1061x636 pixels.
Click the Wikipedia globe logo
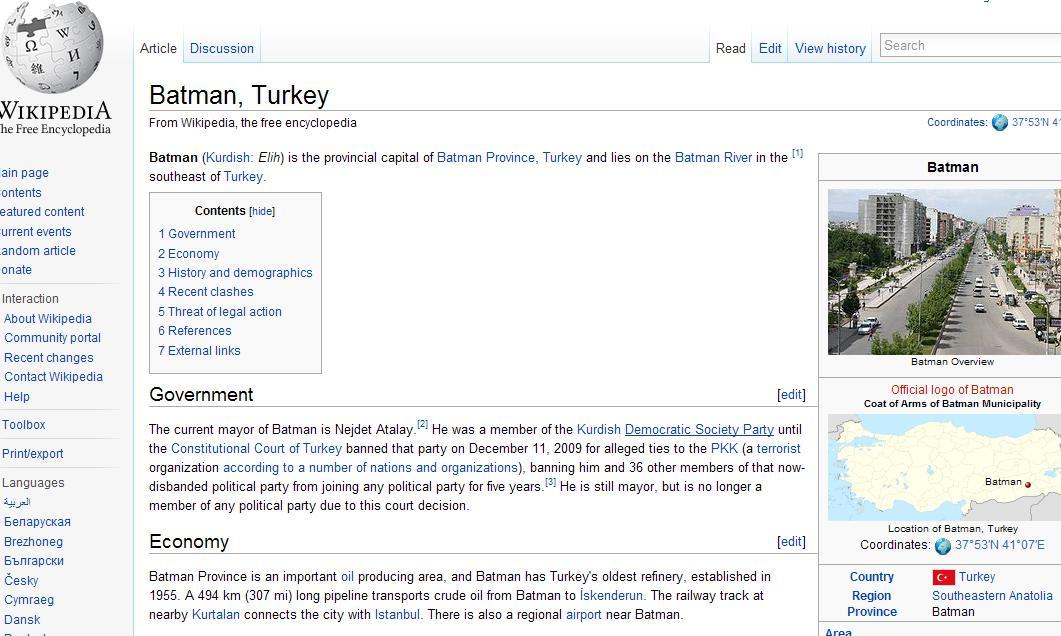pos(53,47)
